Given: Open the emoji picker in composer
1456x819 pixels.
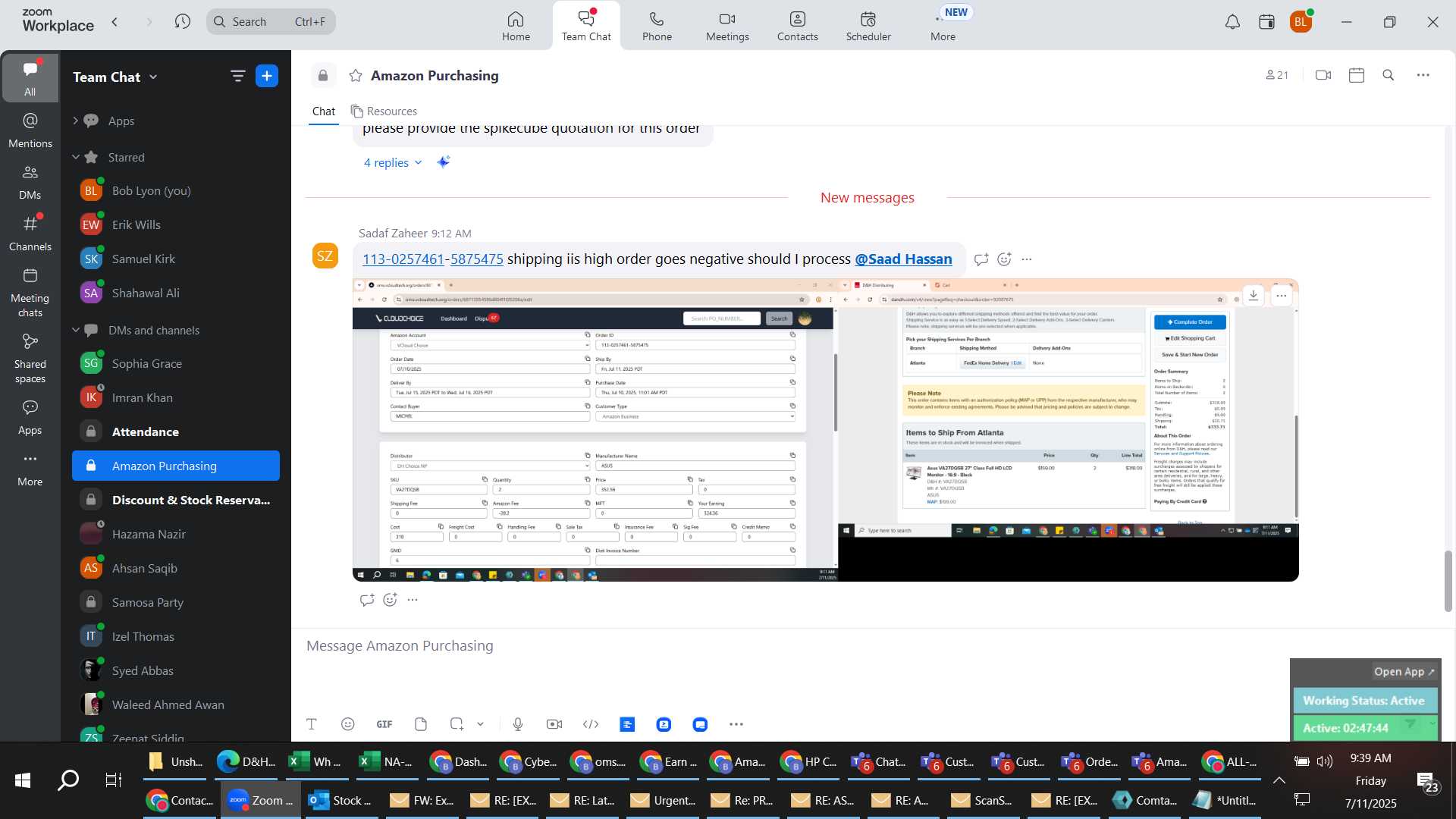Looking at the screenshot, I should [x=348, y=724].
